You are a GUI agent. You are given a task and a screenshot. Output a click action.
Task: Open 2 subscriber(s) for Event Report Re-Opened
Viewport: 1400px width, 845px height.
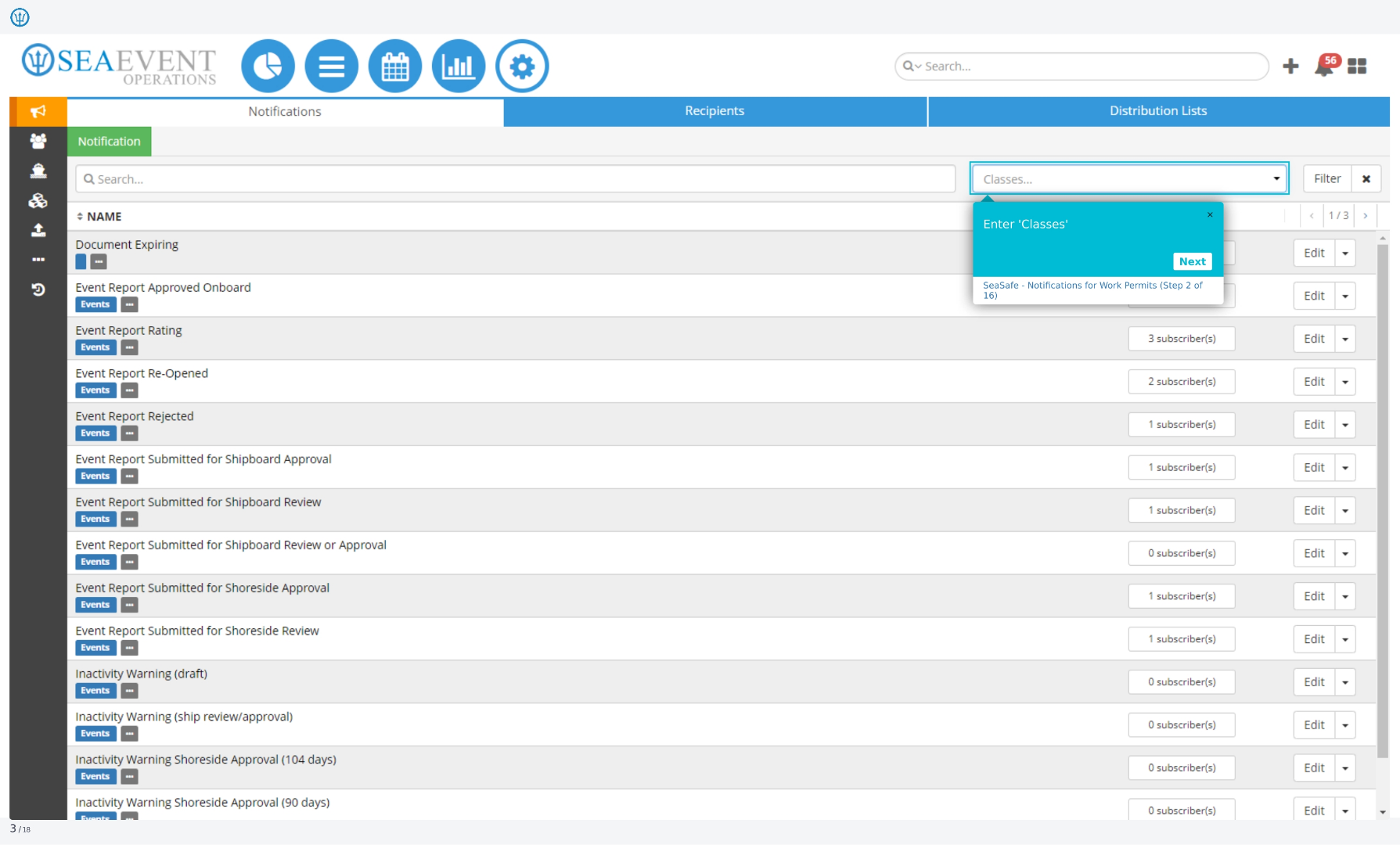click(1182, 382)
